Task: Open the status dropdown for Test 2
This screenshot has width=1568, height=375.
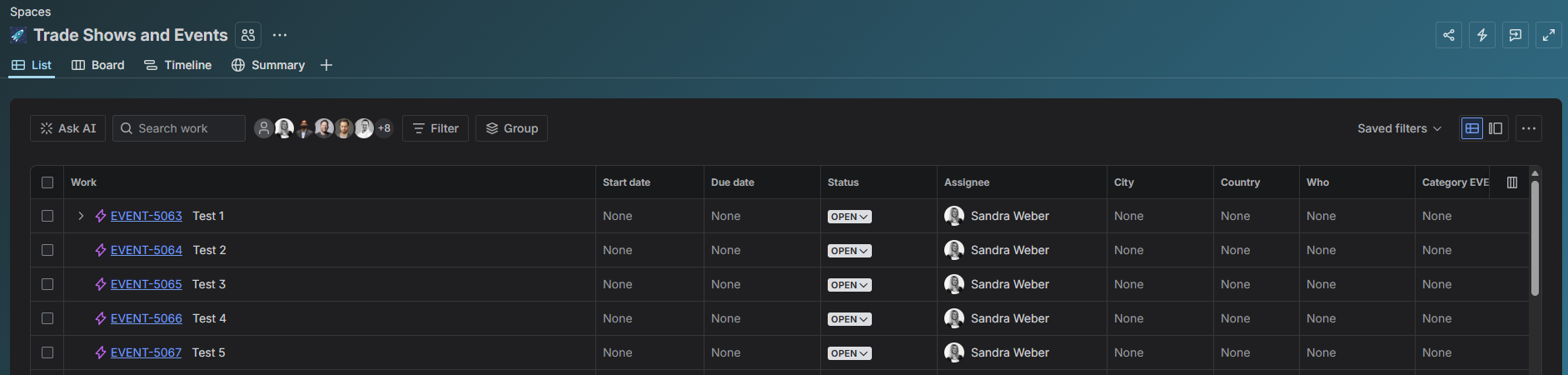Action: [x=849, y=251]
